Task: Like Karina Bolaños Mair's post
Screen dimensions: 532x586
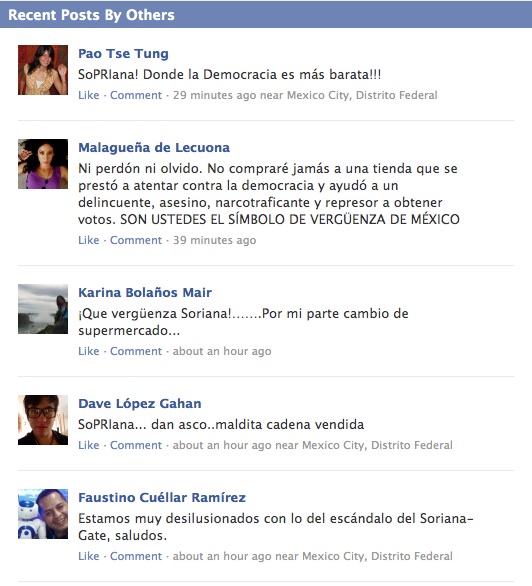Action: pos(89,351)
